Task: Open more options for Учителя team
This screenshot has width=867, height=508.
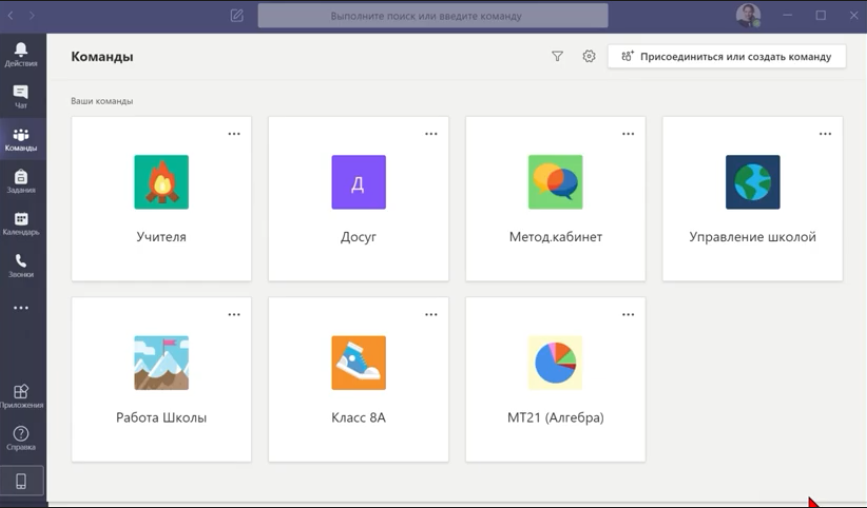Action: tap(234, 134)
